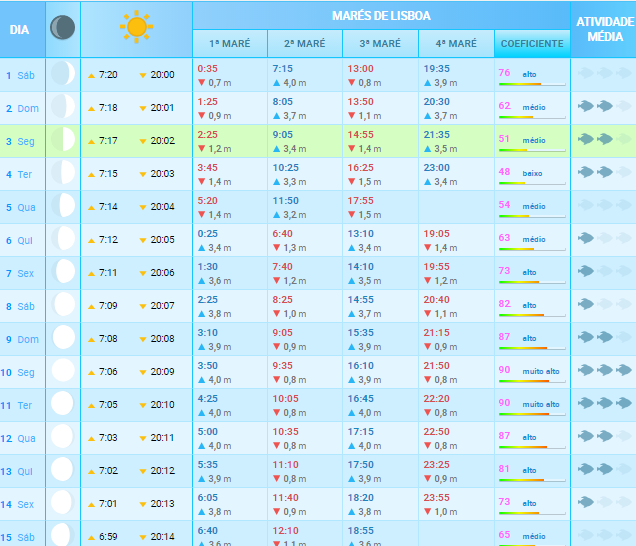Click the moon phase icon for 6 Qui
Image resolution: width=636 pixels, height=546 pixels.
tap(63, 239)
